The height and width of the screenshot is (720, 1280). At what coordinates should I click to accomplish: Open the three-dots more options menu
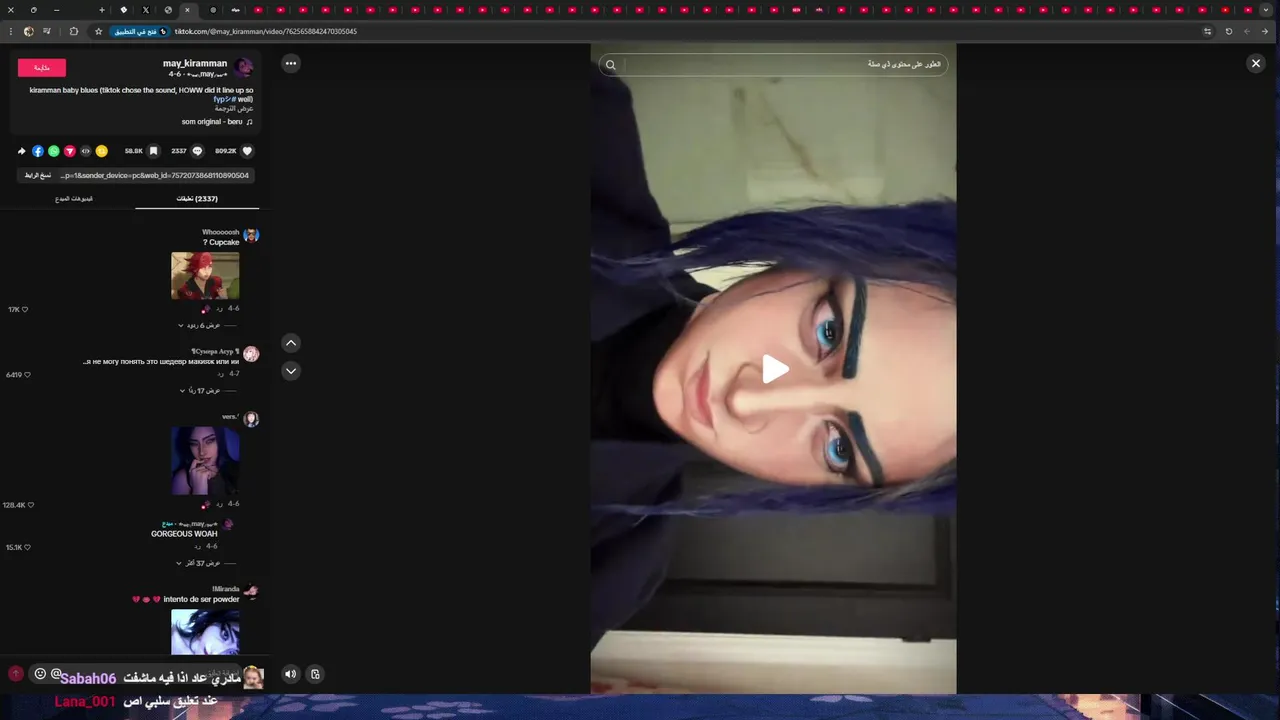[291, 63]
